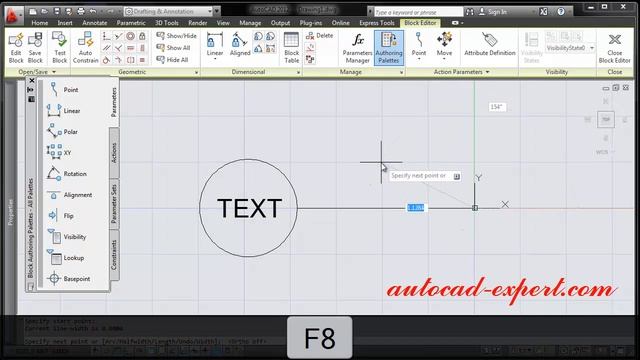Toggle the Authoring Palettes button

(x=389, y=48)
